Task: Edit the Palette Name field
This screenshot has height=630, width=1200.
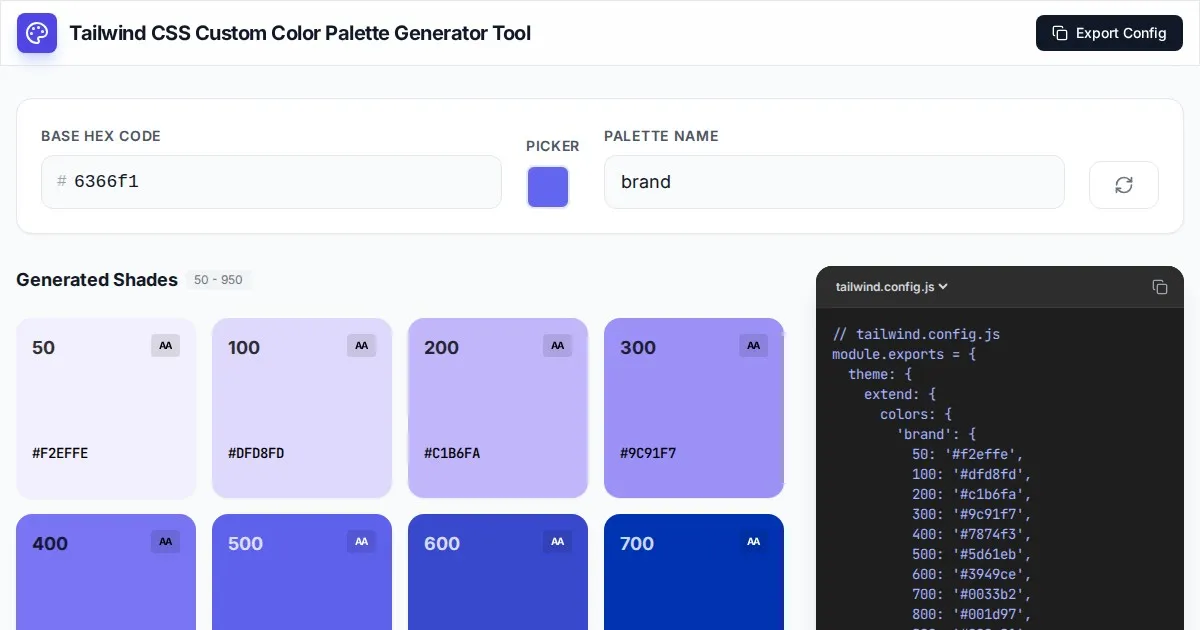Action: [833, 182]
